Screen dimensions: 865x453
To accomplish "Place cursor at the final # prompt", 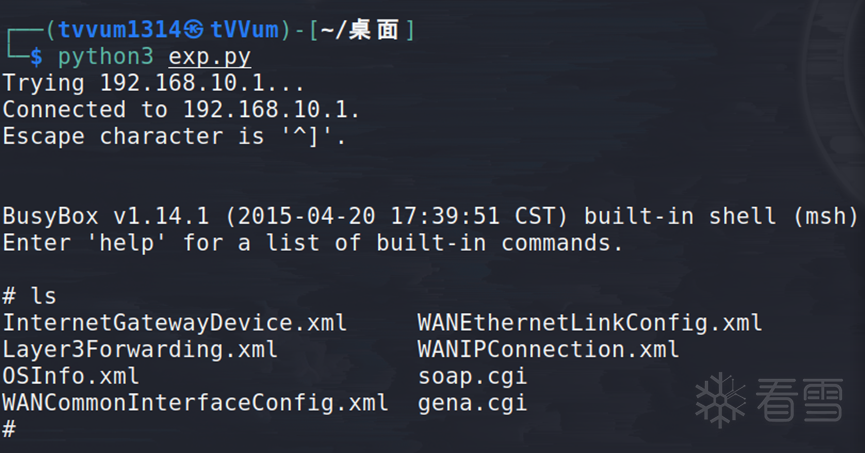I will coord(9,429).
